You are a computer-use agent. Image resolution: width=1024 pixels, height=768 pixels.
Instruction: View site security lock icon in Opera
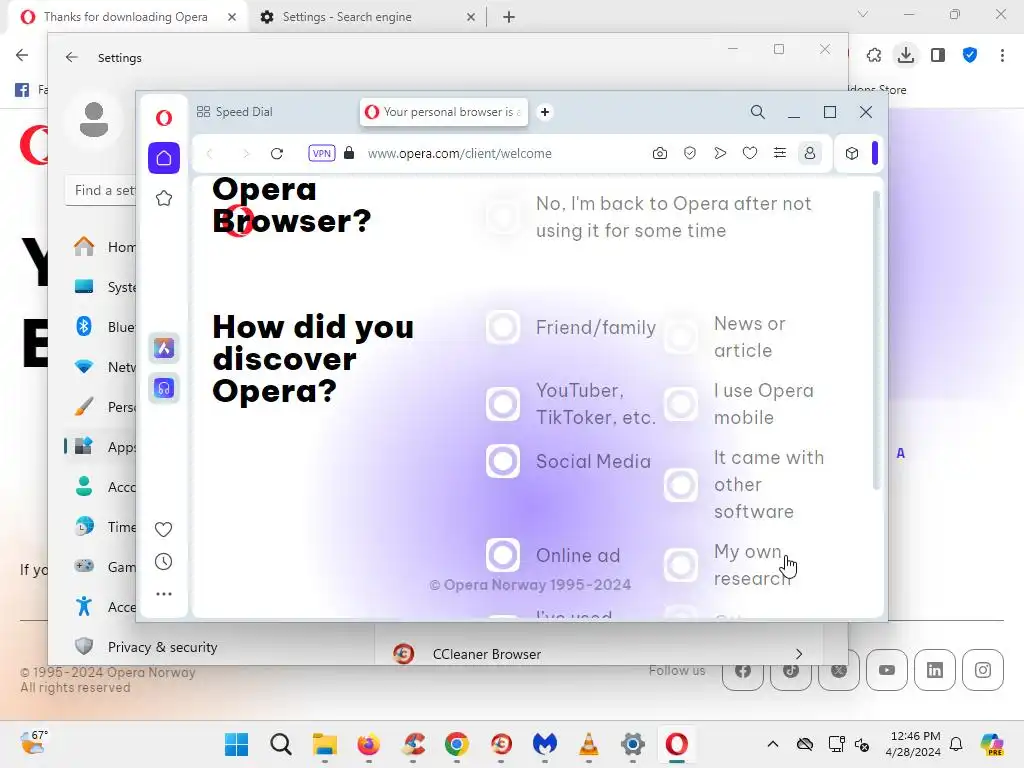(349, 153)
